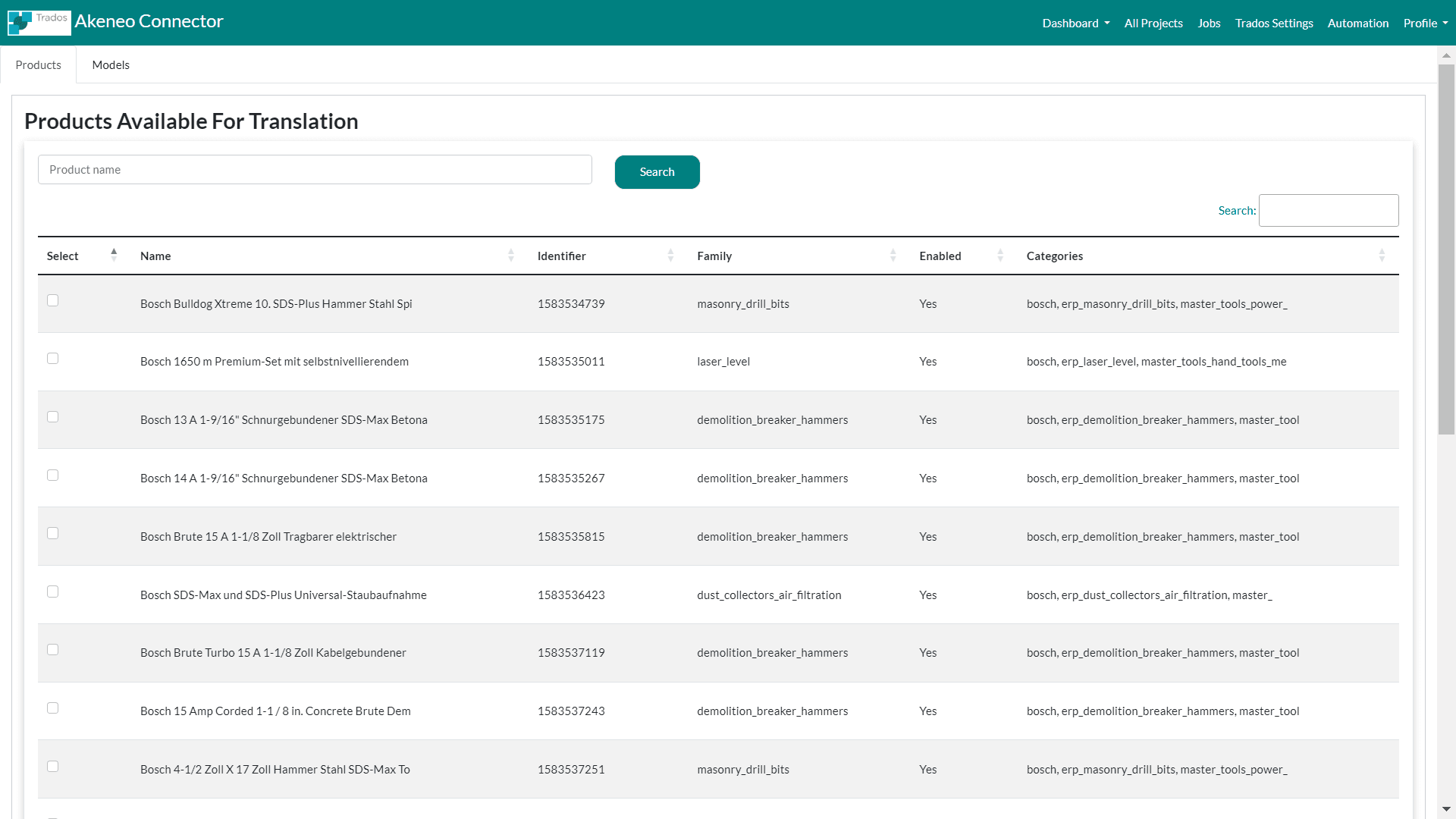Sort table by Select column
The image size is (1456, 819).
(x=114, y=256)
